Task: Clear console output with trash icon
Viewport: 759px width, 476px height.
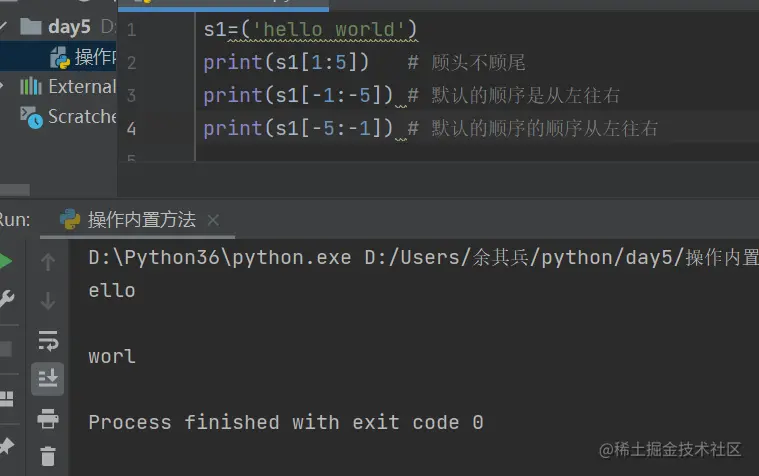Action: coord(48,456)
